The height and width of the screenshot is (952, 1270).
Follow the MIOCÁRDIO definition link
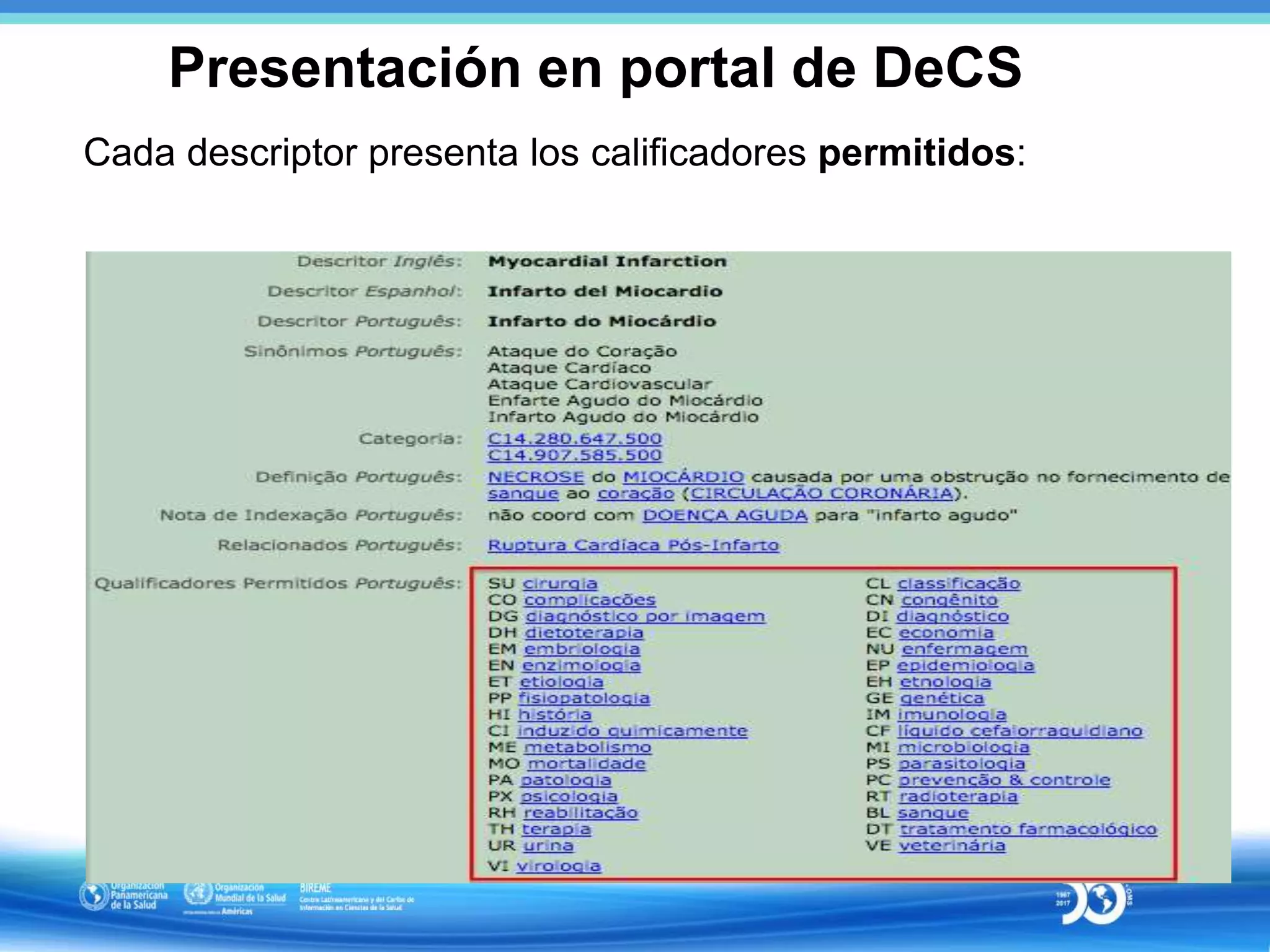tap(683, 477)
